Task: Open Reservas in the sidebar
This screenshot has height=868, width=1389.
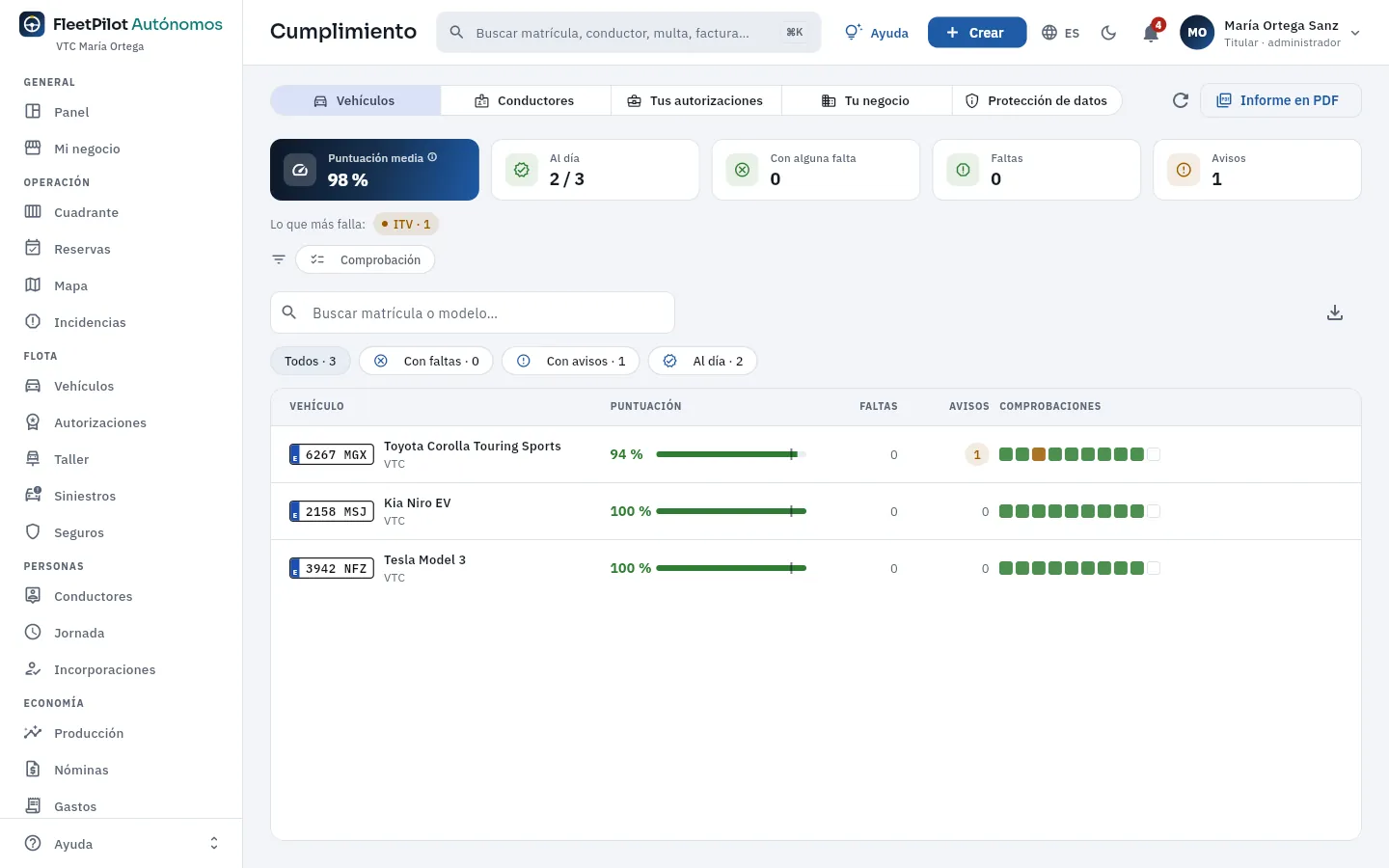Action: tap(121, 249)
